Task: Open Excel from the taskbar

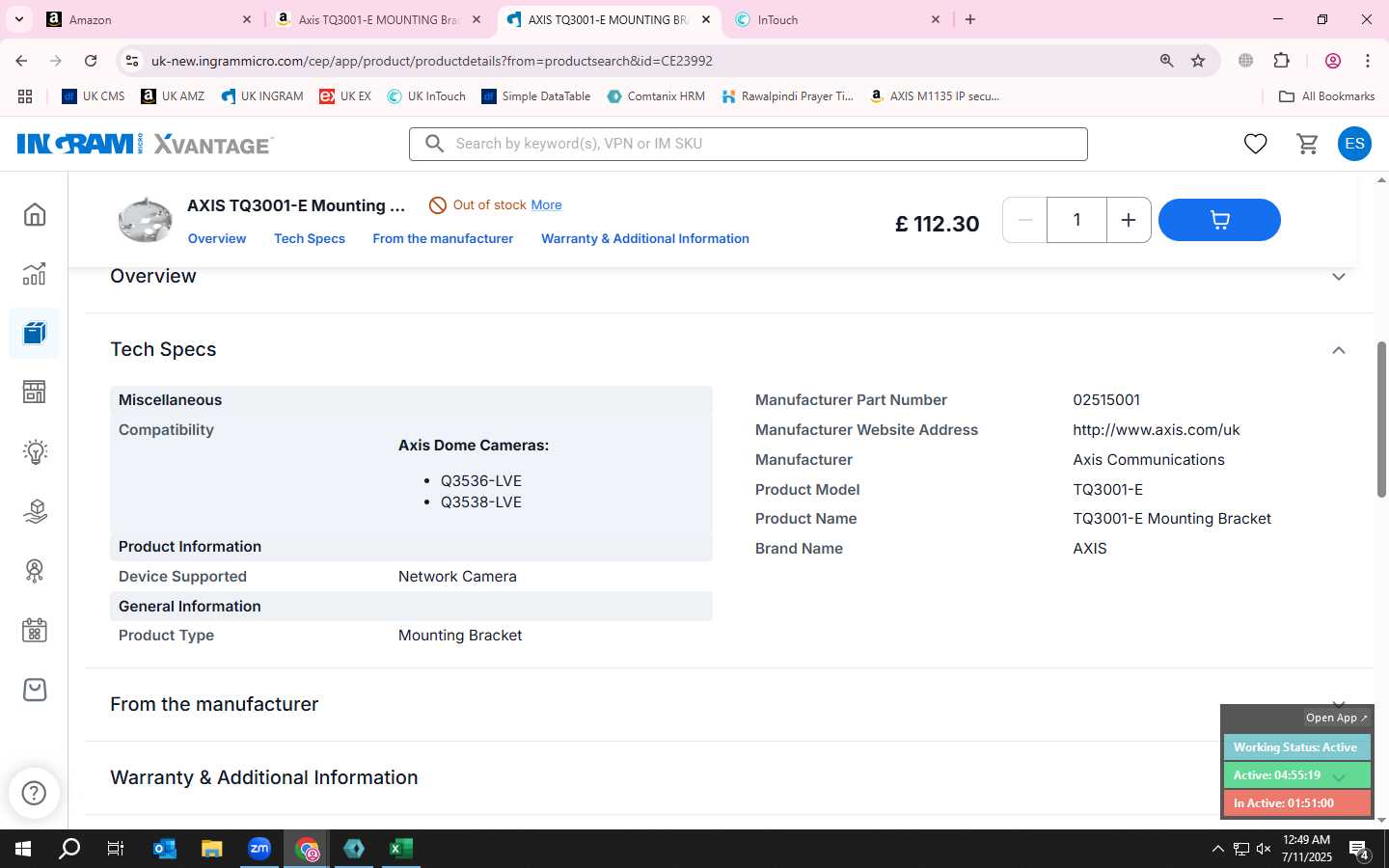Action: [x=400, y=849]
